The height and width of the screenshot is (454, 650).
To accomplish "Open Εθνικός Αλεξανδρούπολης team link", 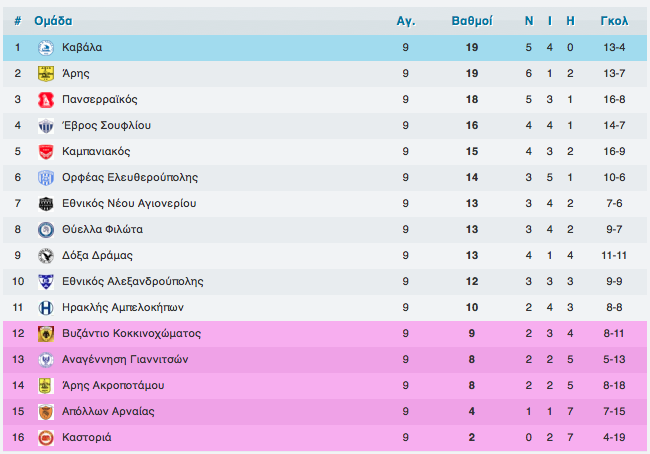I will tap(133, 282).
